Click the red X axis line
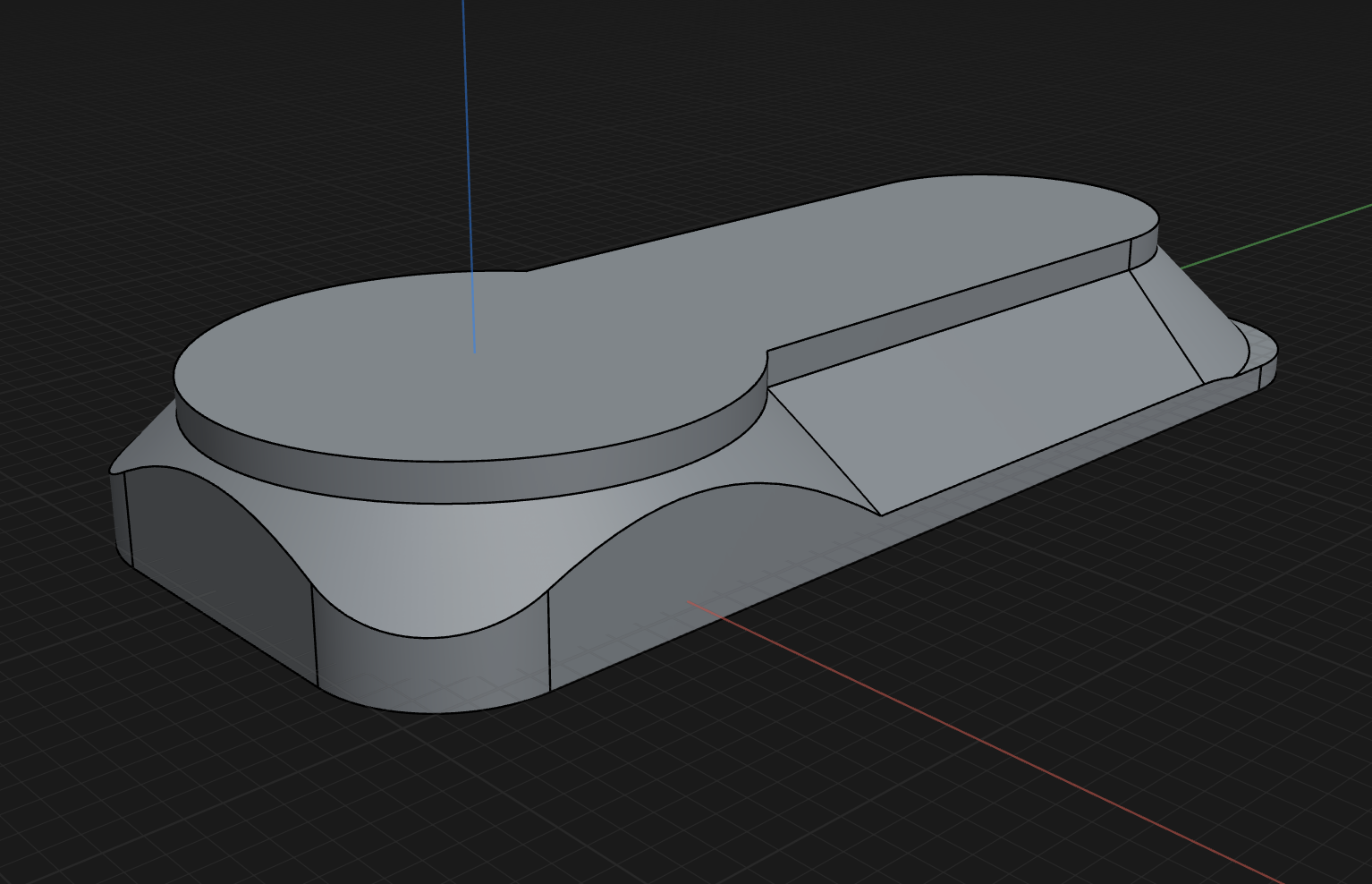1372x884 pixels. click(x=984, y=741)
